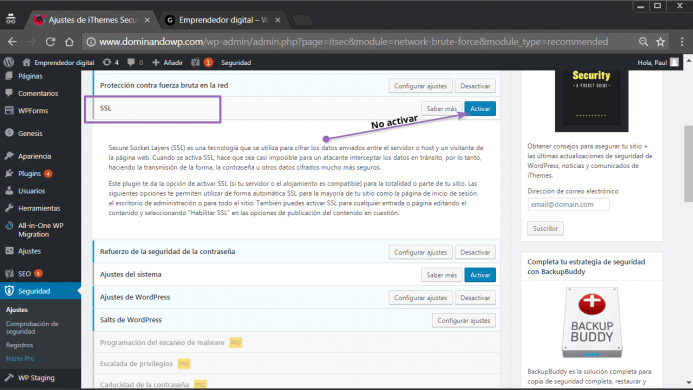
Task: Click Saber más for SSL
Action: coord(442,108)
